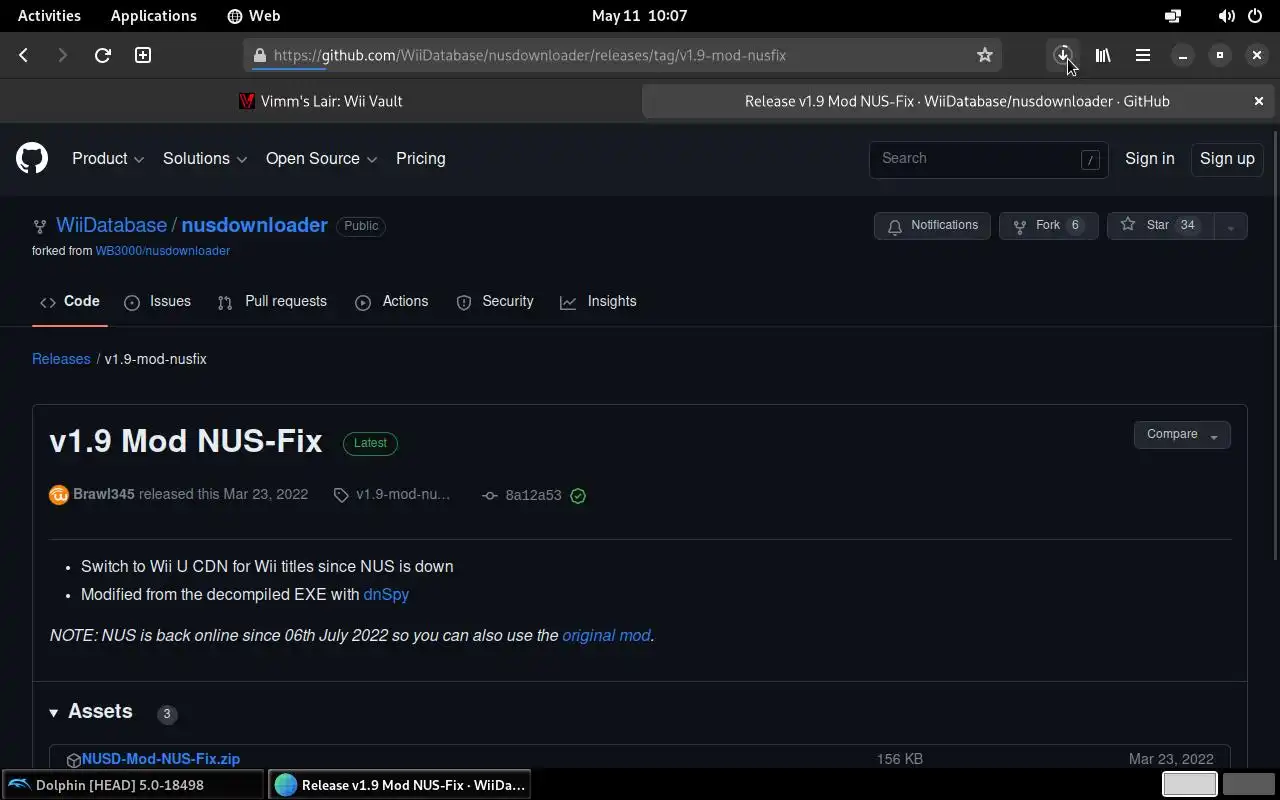Go back with the browser back arrow

(24, 55)
